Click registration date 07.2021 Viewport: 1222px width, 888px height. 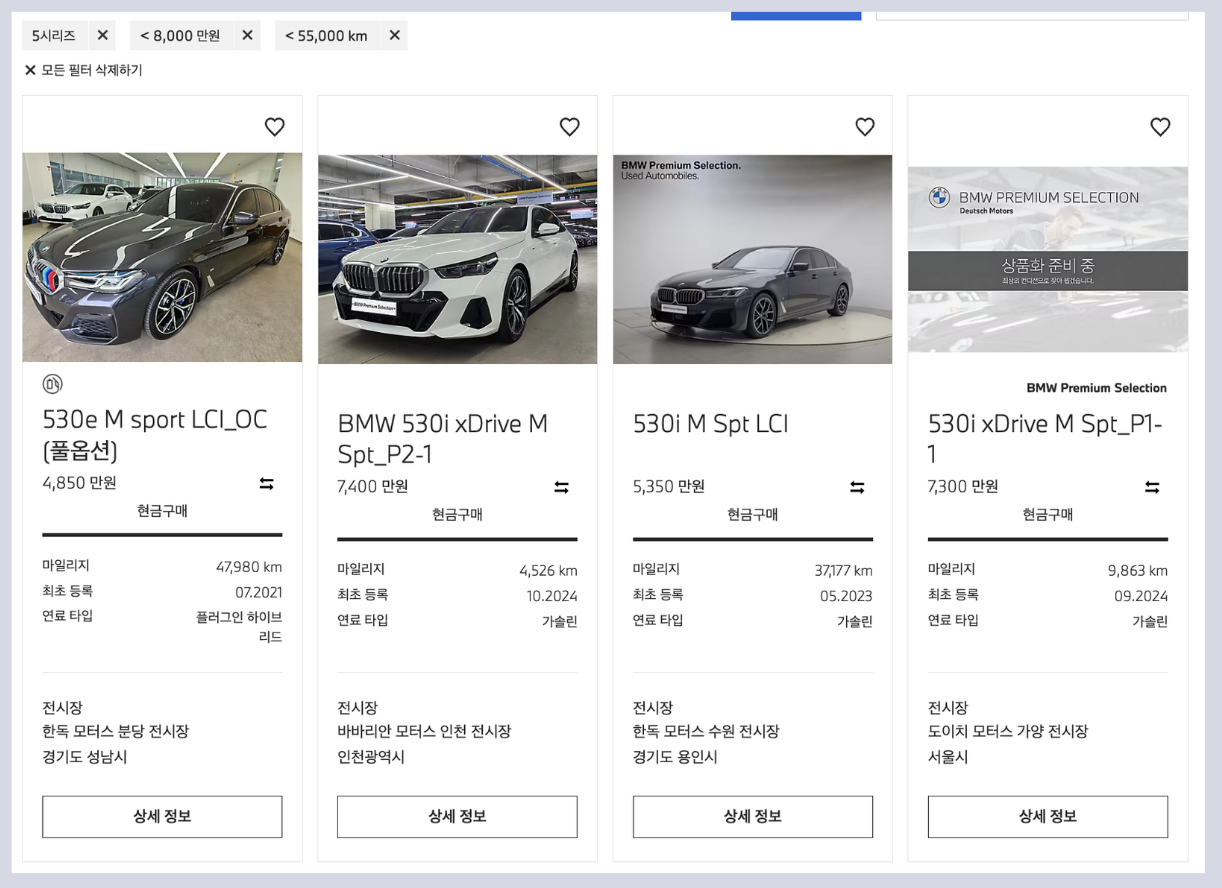click(259, 592)
